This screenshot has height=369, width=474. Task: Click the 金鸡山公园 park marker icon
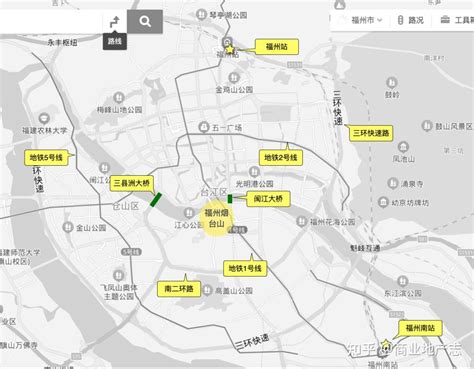click(x=234, y=77)
